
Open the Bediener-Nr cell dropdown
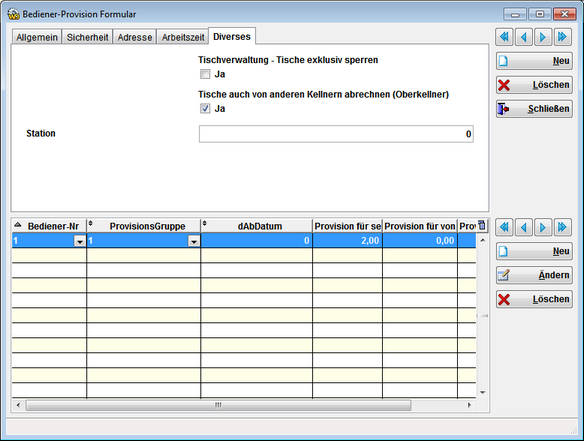coord(79,241)
